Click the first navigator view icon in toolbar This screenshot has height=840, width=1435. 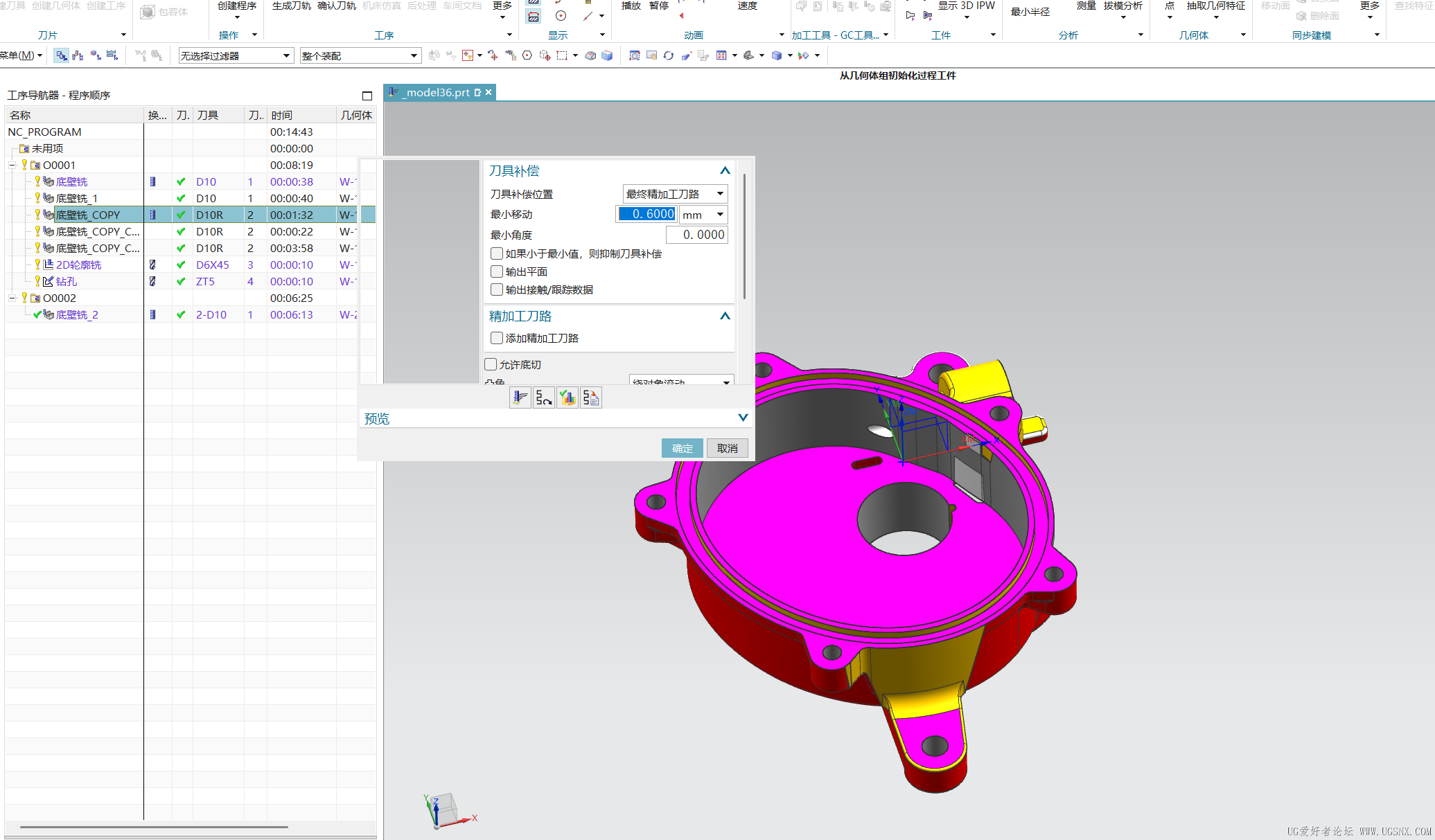[x=62, y=55]
